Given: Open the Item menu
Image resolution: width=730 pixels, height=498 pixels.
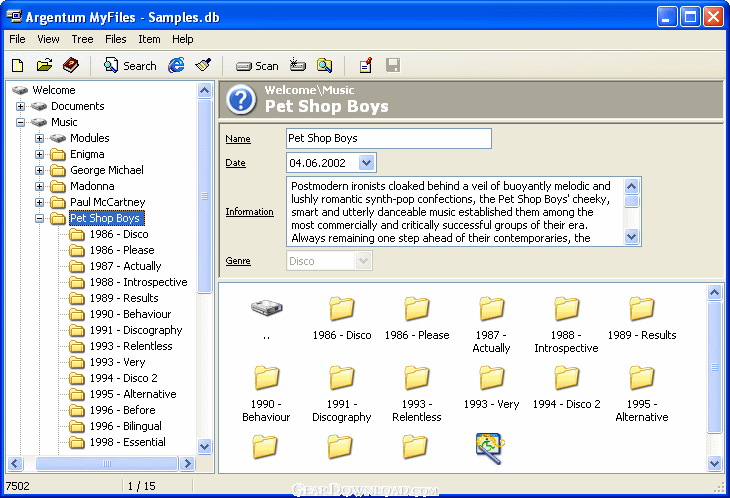Looking at the screenshot, I should (x=149, y=39).
